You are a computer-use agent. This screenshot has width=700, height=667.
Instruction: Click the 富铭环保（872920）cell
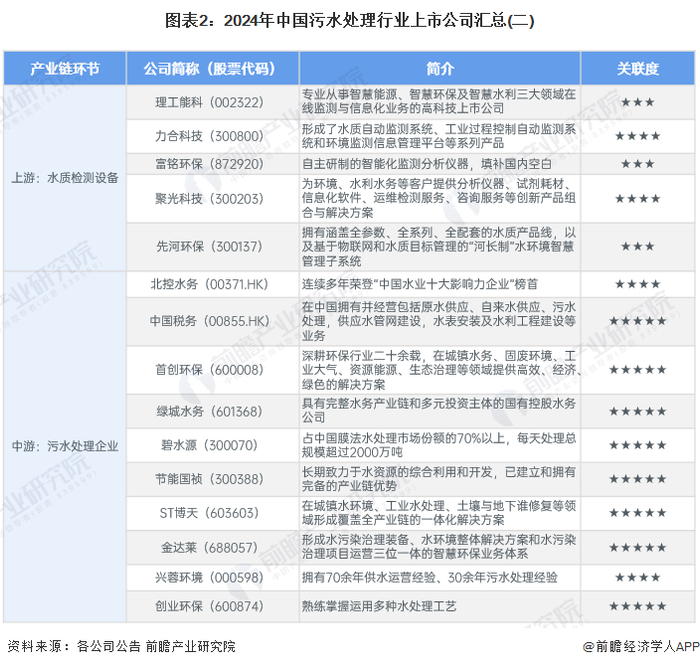(x=212, y=164)
